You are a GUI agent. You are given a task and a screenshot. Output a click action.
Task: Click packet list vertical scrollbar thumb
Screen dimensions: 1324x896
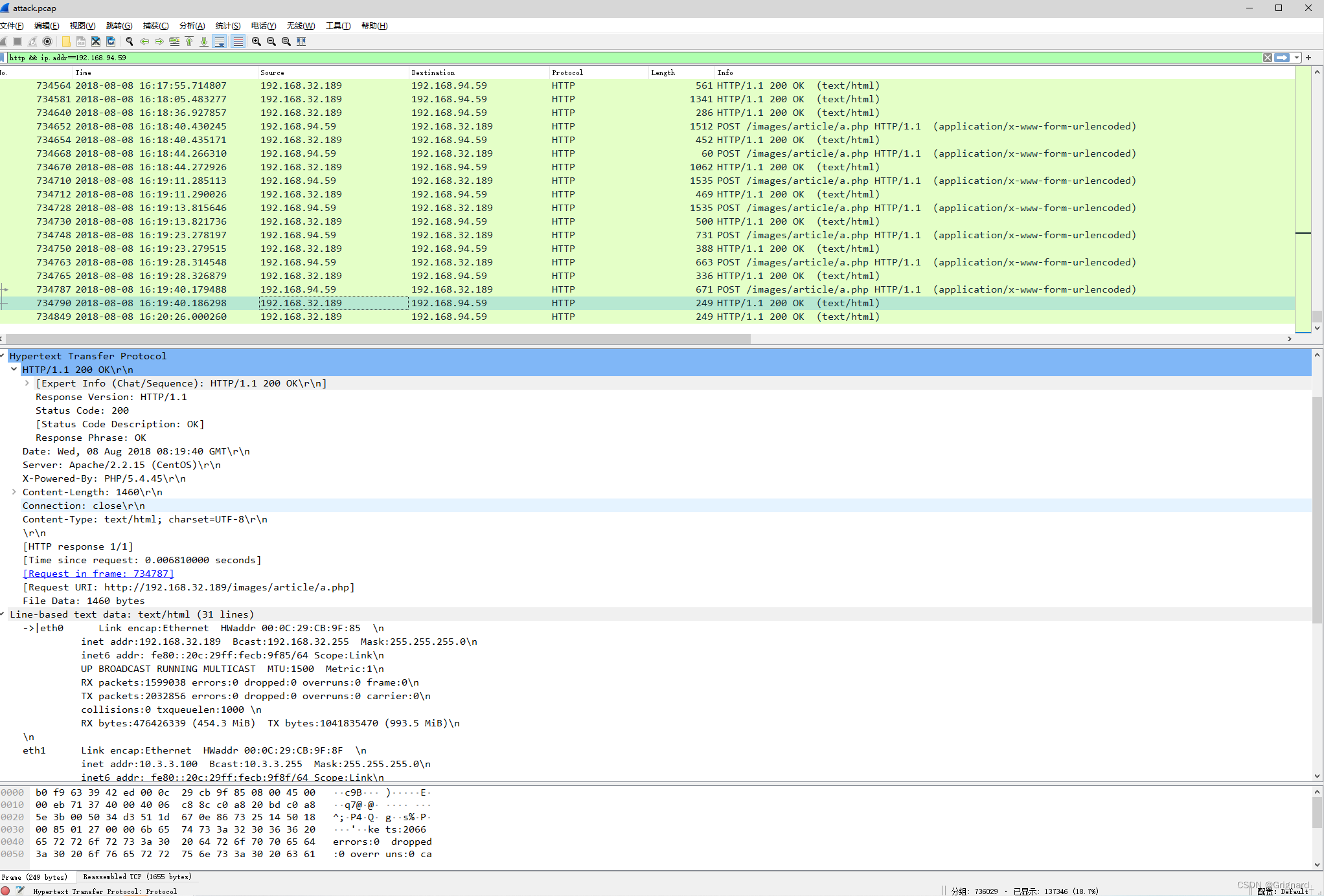[x=1316, y=316]
